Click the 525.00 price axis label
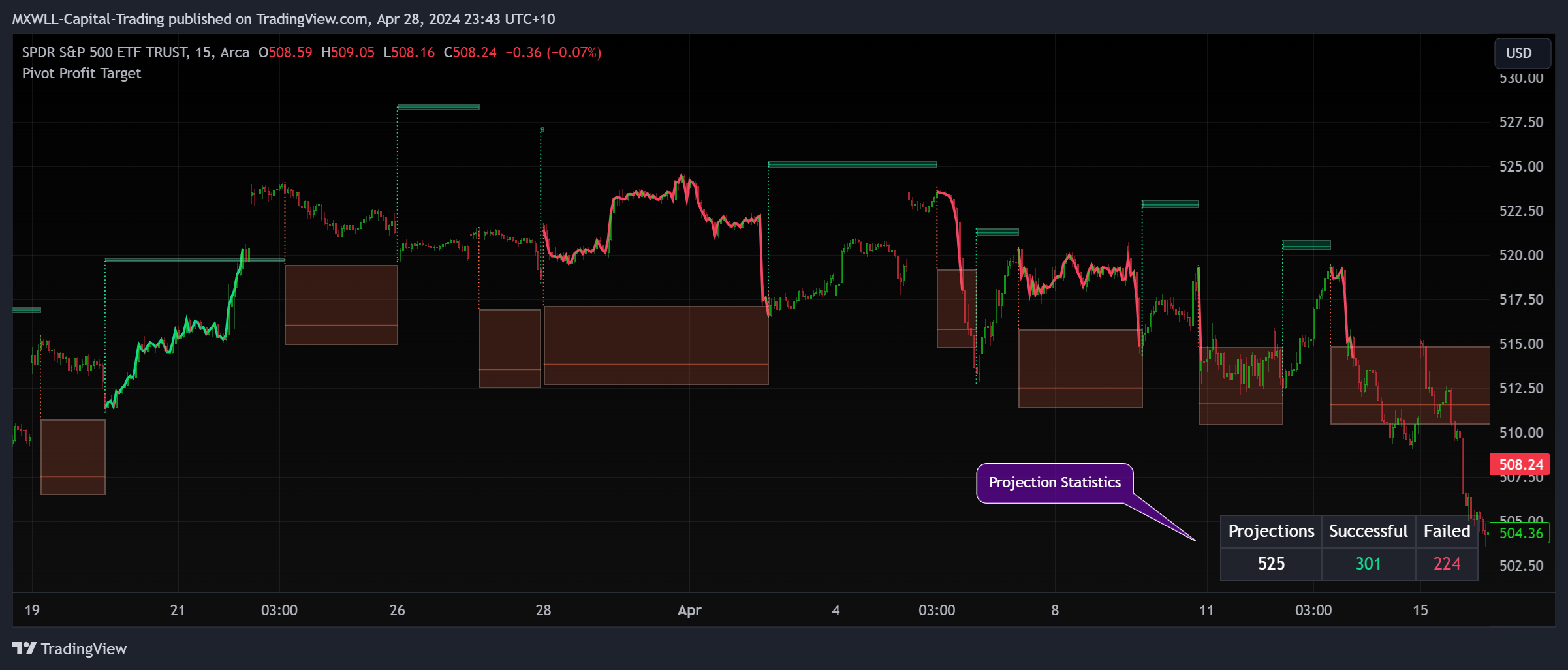1568x670 pixels. click(x=1521, y=166)
